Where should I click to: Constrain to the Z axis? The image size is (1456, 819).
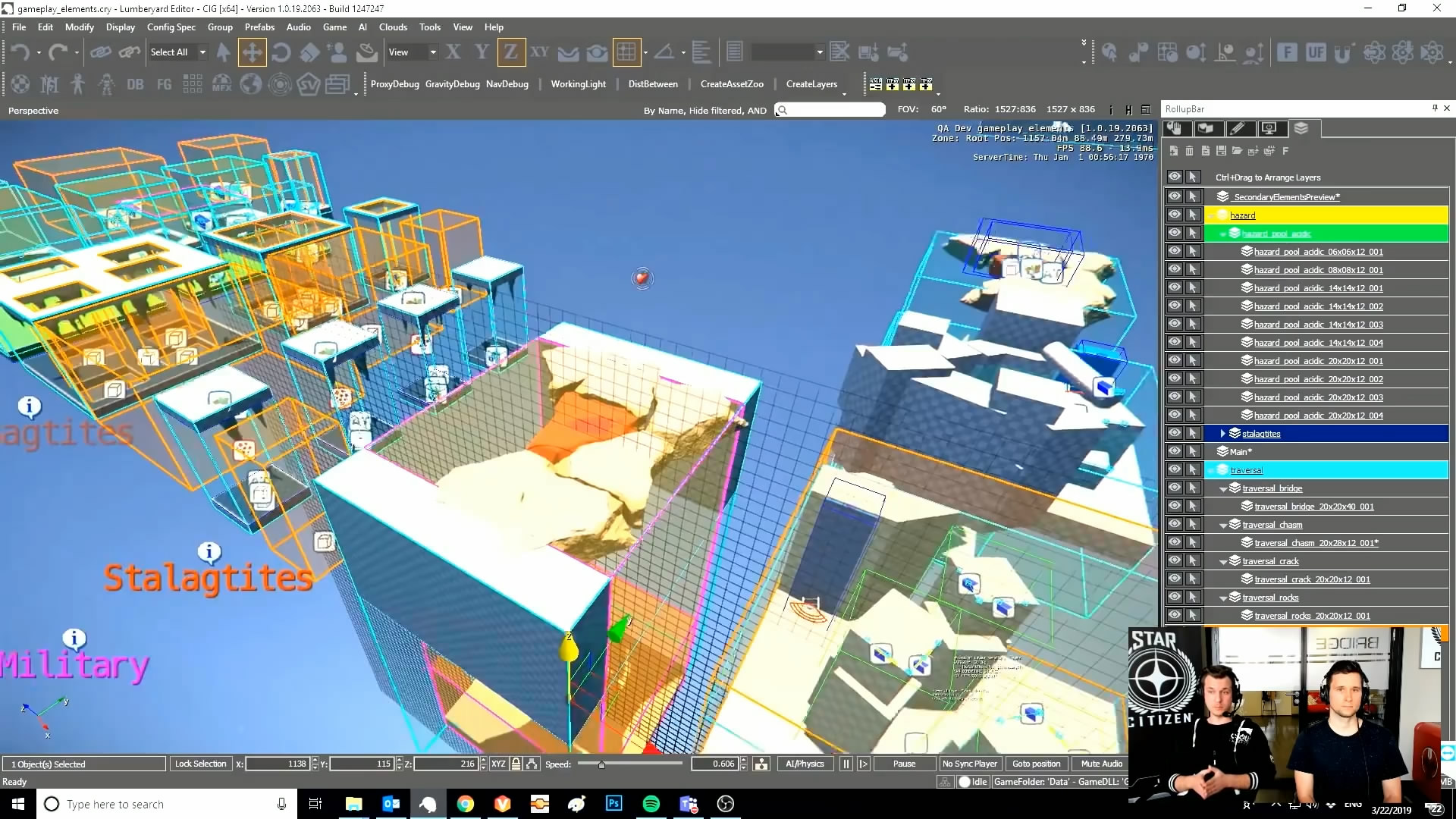[510, 52]
